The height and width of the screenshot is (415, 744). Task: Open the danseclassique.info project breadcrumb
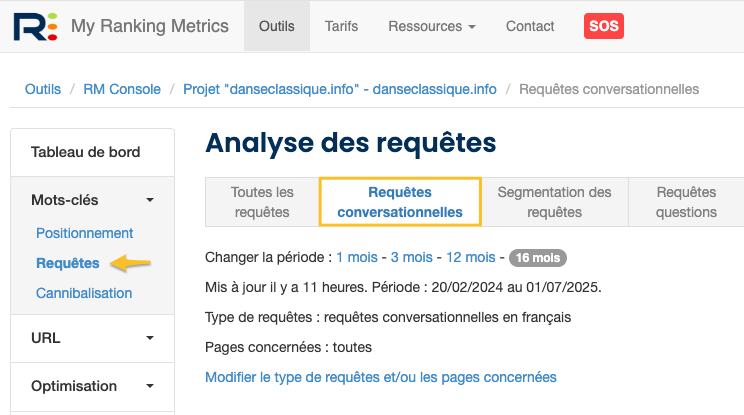[340, 89]
